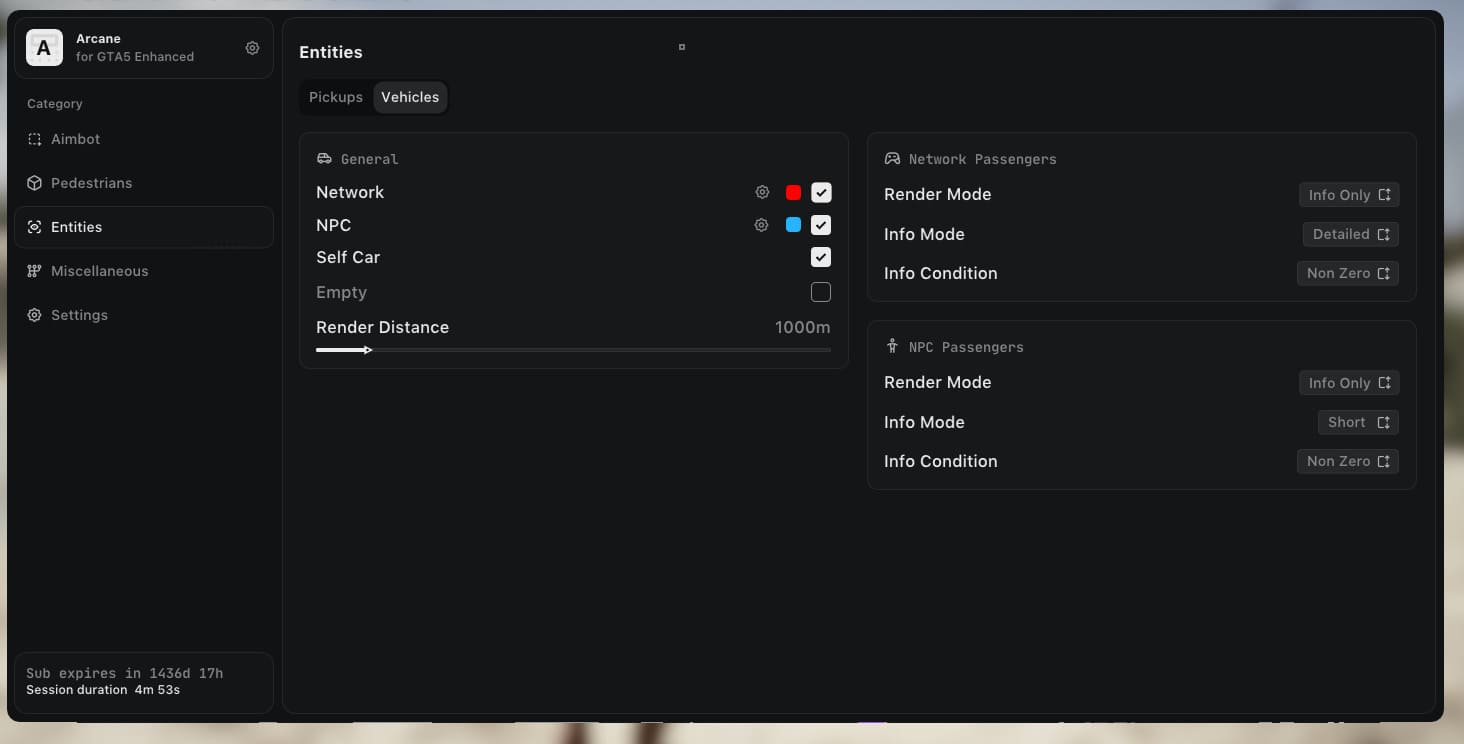Open NPC Passengers Info Mode Short selector

pos(1358,422)
